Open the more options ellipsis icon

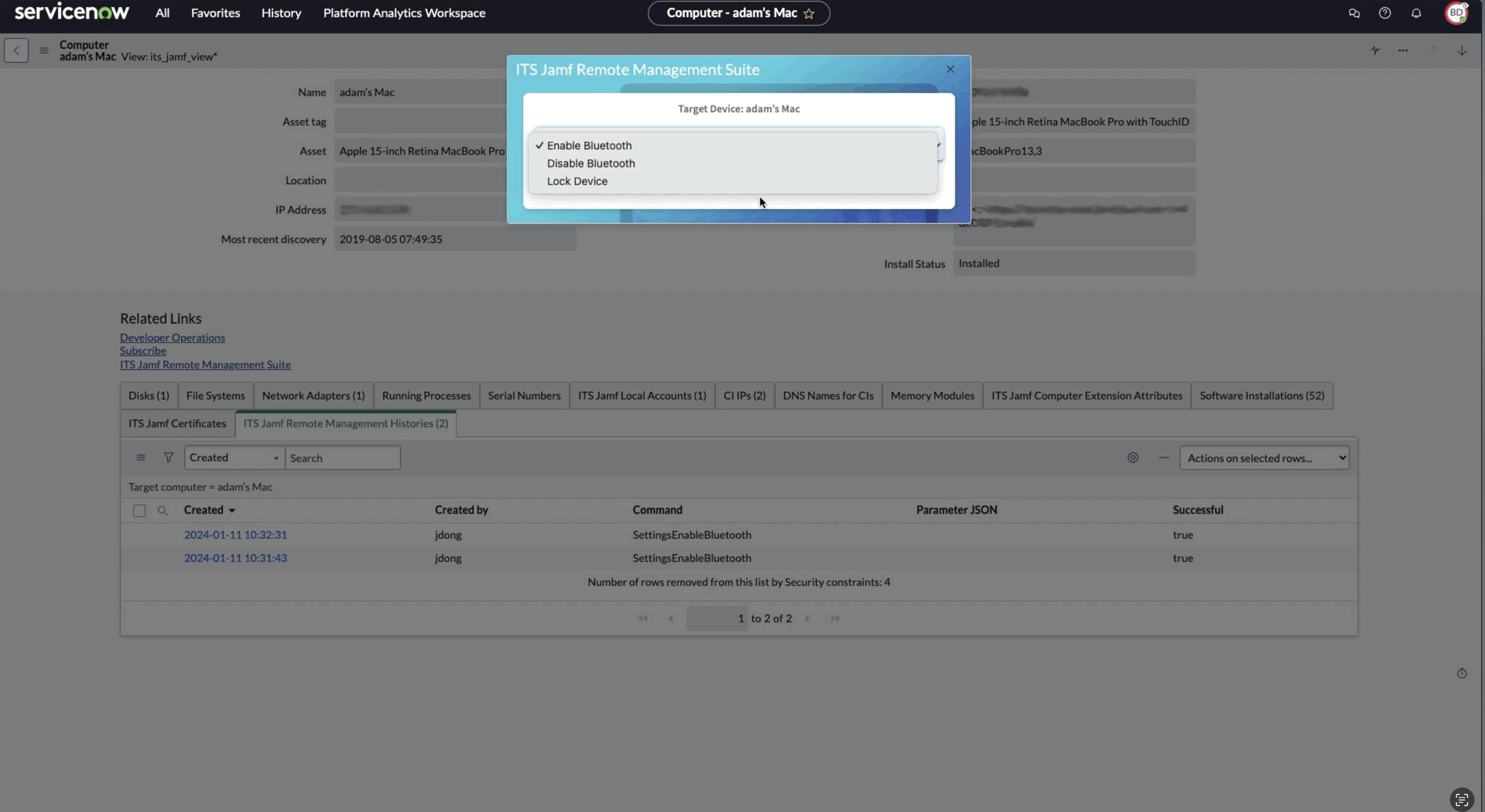(x=1403, y=50)
